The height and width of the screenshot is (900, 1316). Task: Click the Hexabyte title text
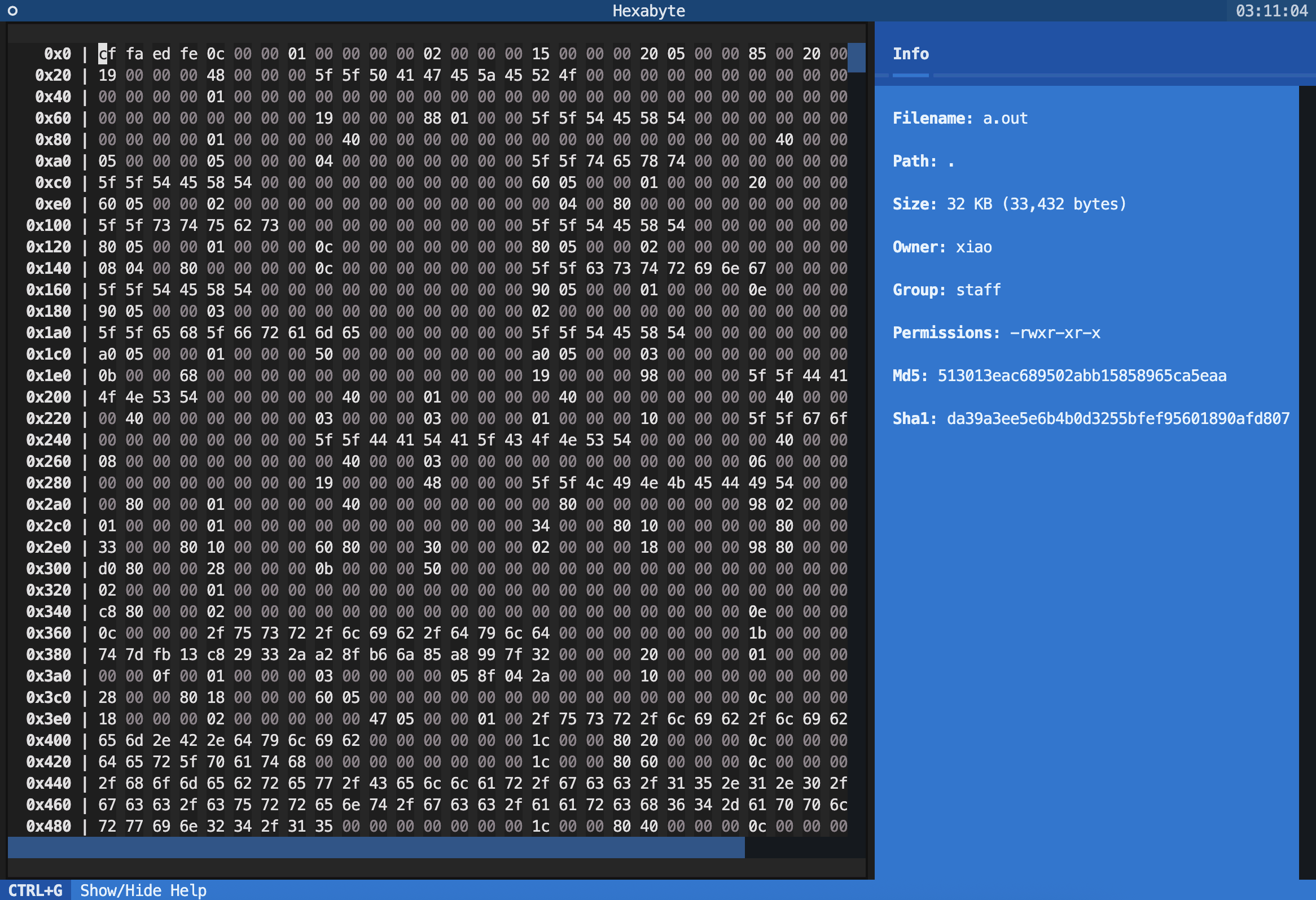648,11
